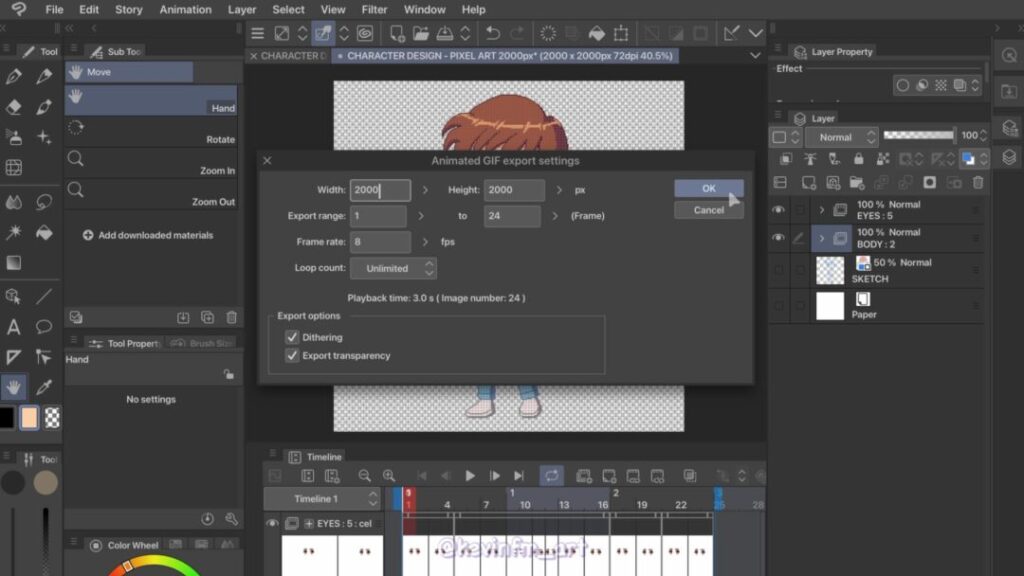The height and width of the screenshot is (576, 1024).
Task: Uncheck the Dithering checkbox
Action: 292,338
